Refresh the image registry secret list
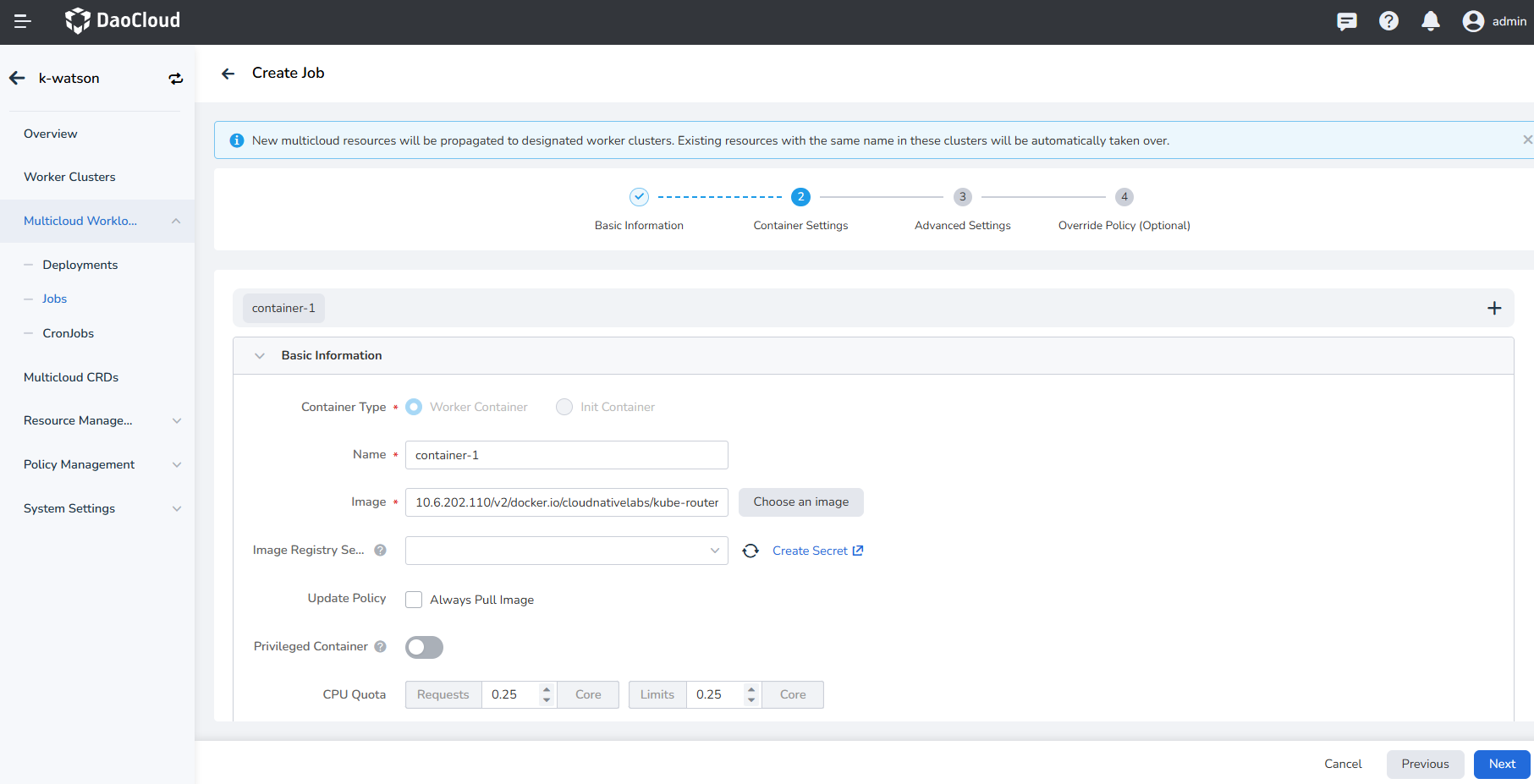Image resolution: width=1534 pixels, height=784 pixels. pos(751,551)
